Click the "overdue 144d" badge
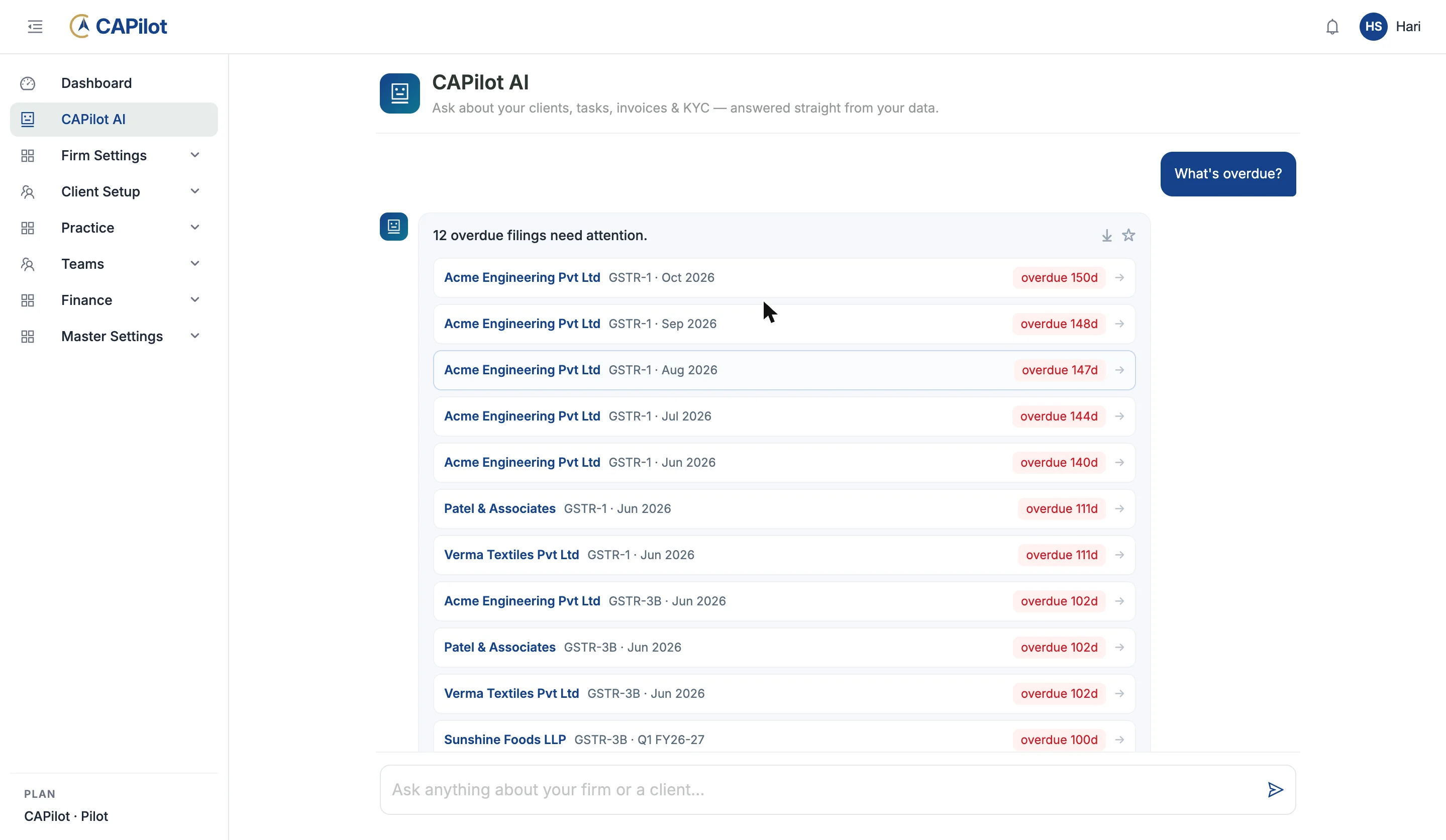Screen dimensions: 1446x840 (x=1059, y=416)
